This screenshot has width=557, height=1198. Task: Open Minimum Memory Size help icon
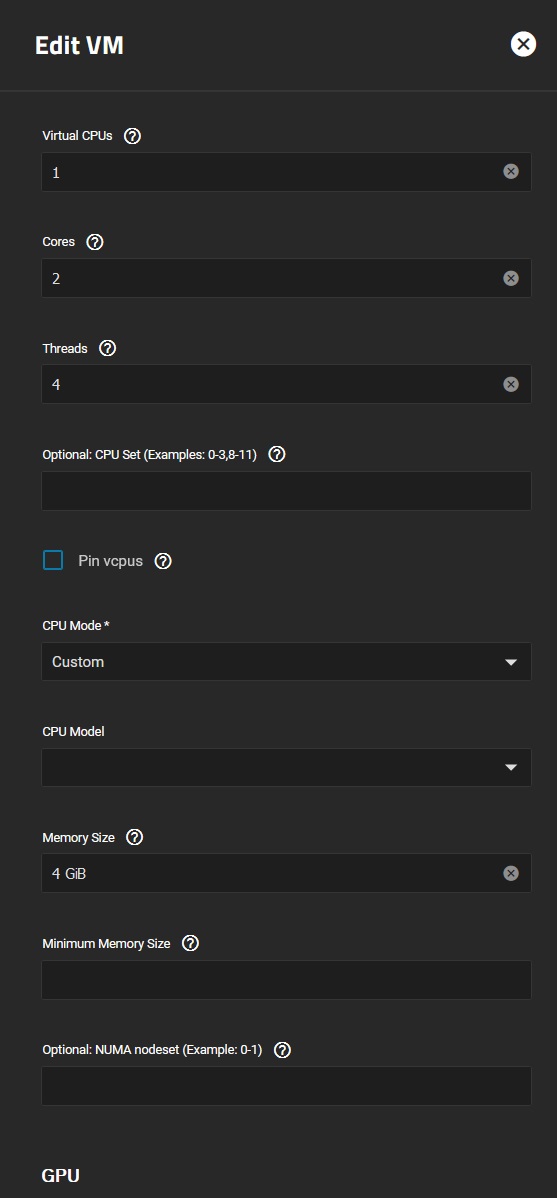pos(191,944)
